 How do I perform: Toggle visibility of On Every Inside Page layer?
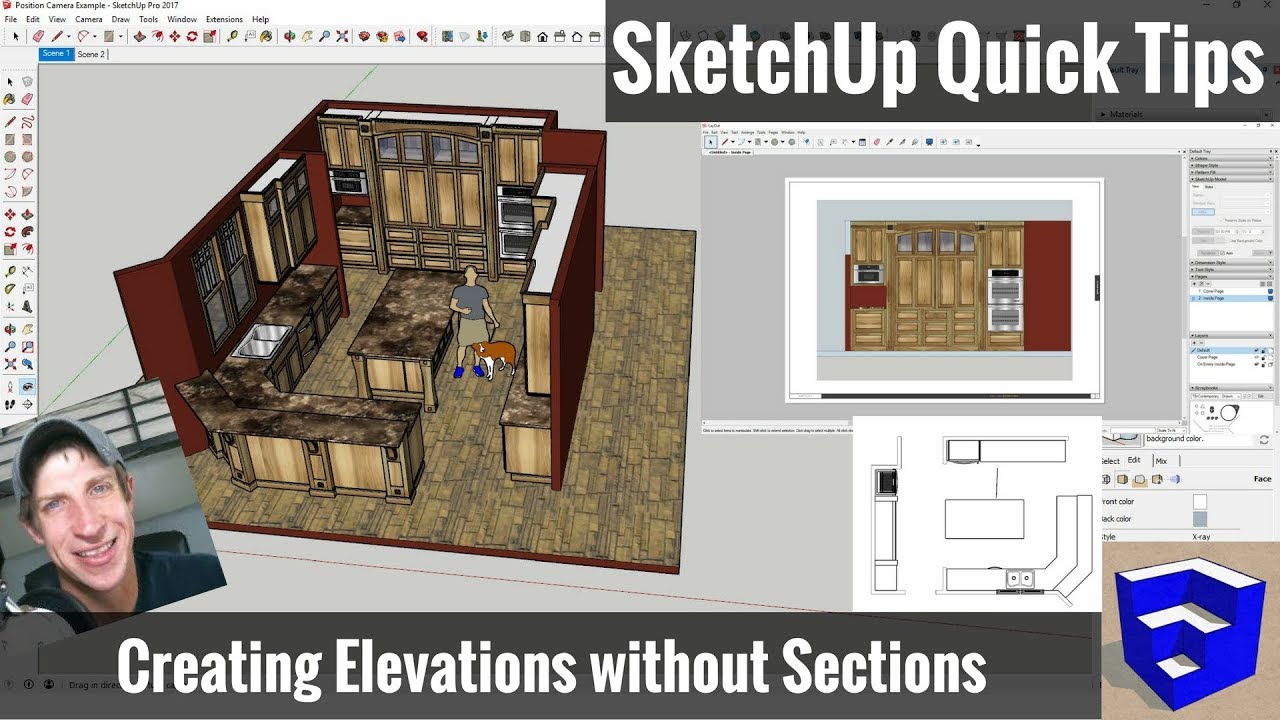pos(1256,364)
